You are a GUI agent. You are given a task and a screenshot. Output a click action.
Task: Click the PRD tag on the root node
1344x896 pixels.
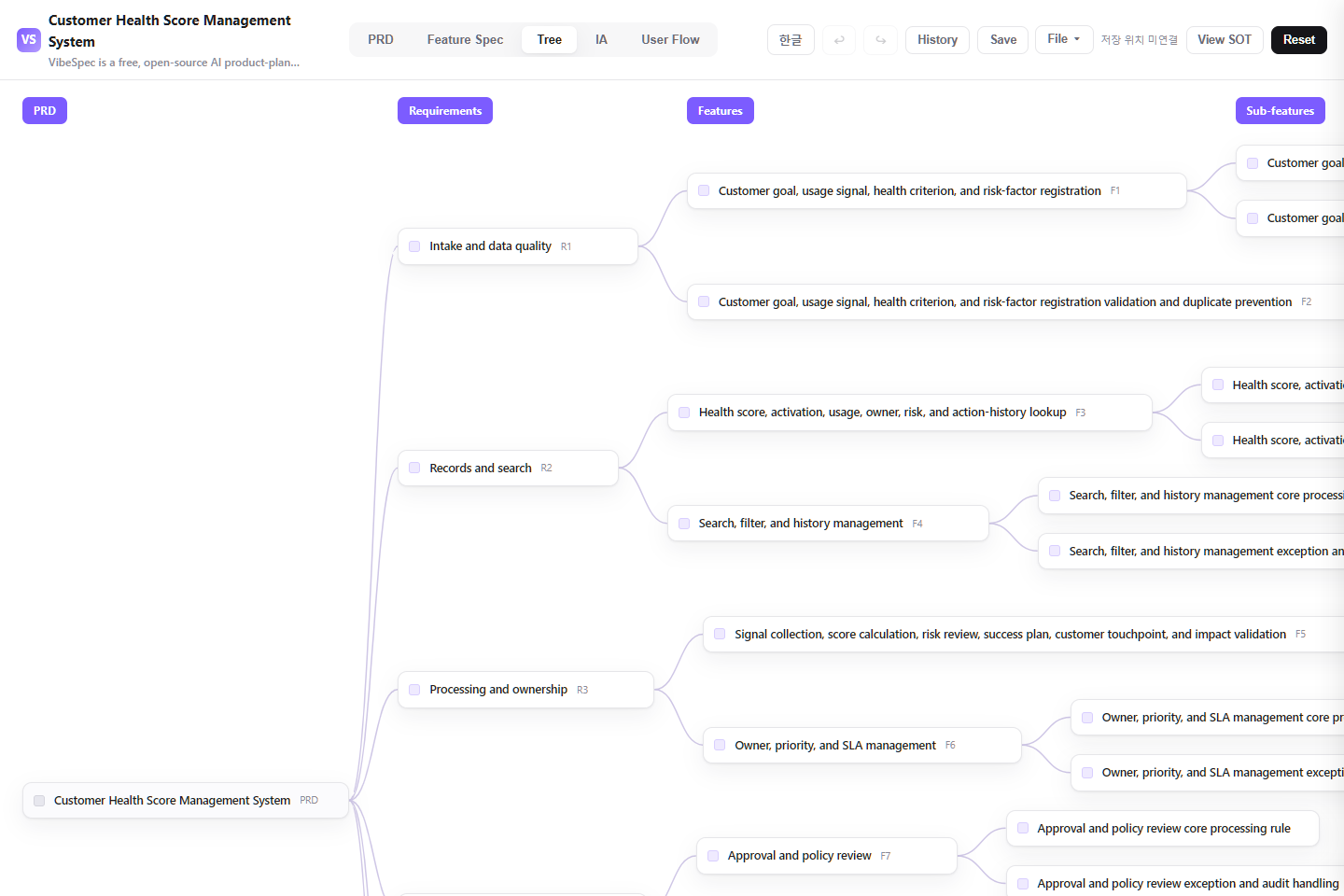pyautogui.click(x=309, y=801)
